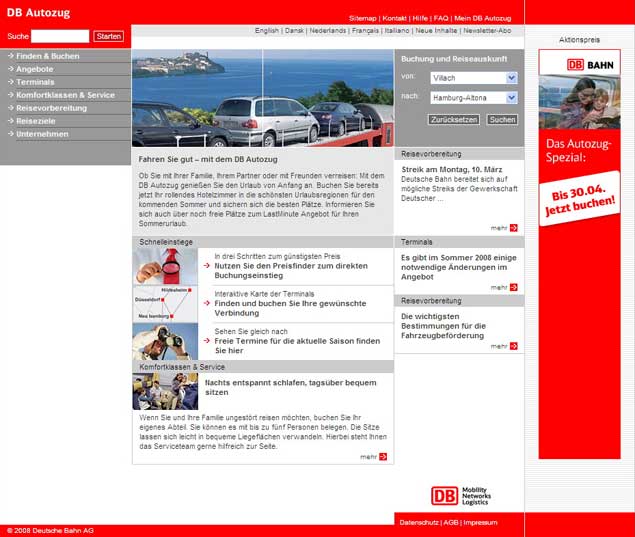
Task: Open Nutzen Sie den Preisfinder link
Action: 291,271
